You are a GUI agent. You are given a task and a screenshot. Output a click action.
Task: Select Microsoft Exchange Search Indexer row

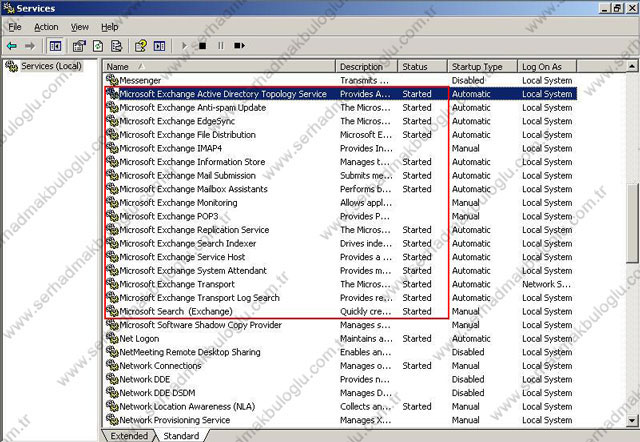coord(340,243)
